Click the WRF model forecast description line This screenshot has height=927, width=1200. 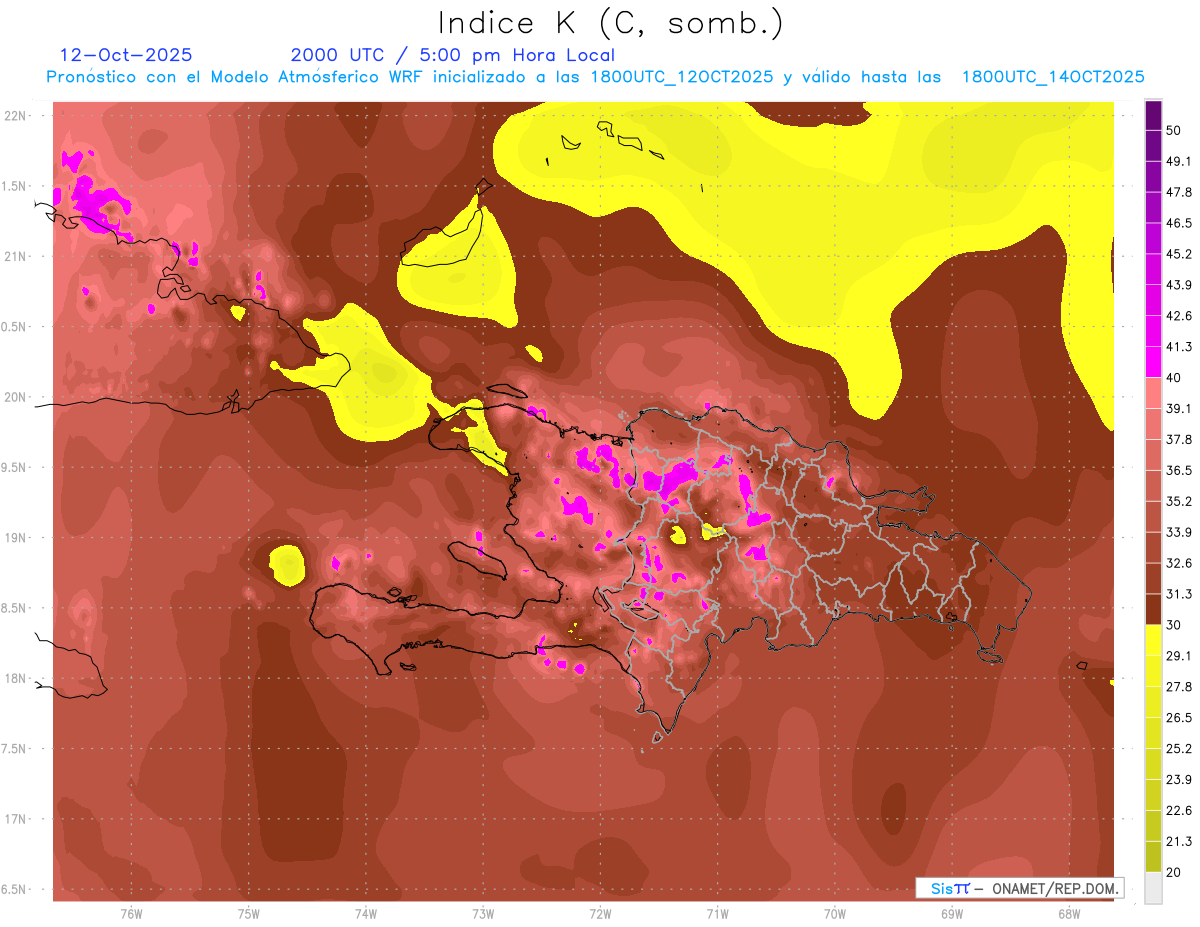click(x=595, y=77)
